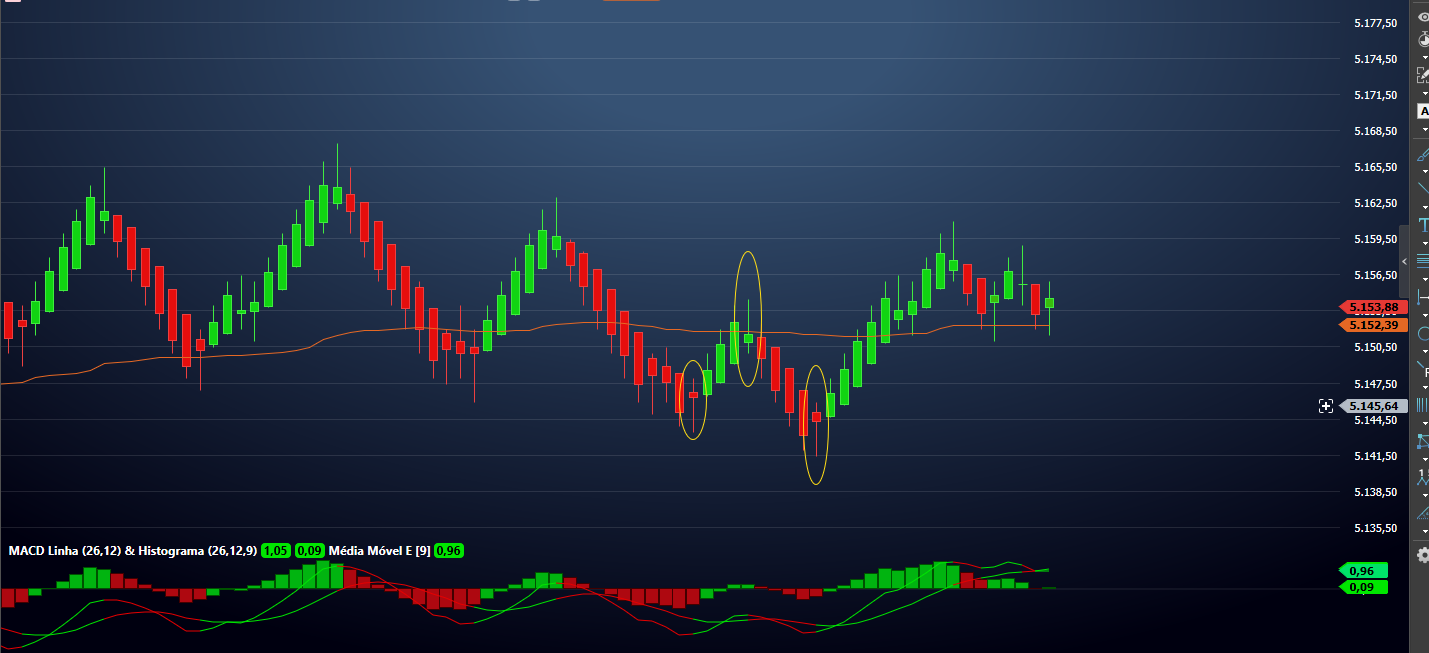Select the polygon nodes pattern tool
The width and height of the screenshot is (1429, 653).
click(1422, 441)
